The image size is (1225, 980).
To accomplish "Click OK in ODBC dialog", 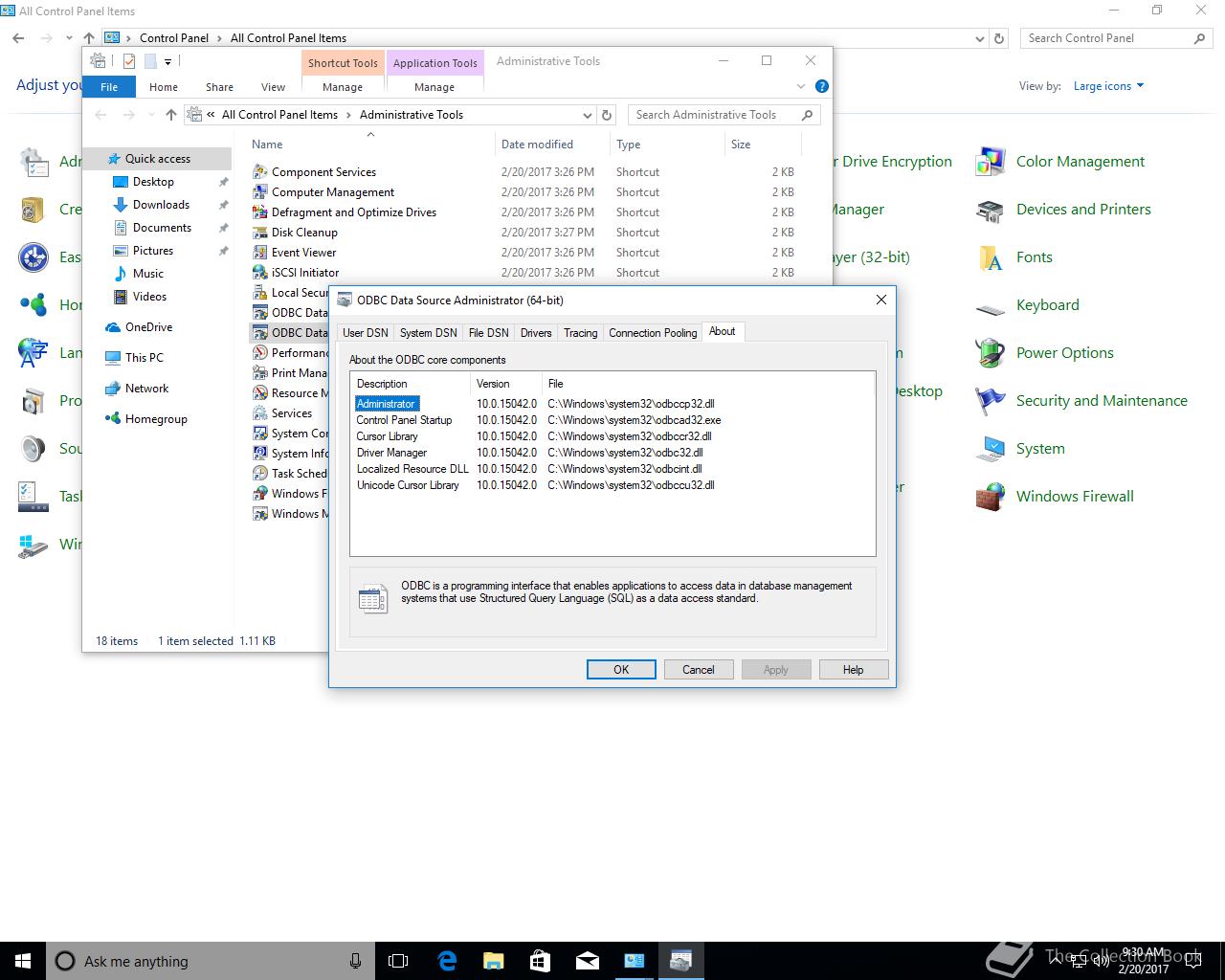I will click(x=621, y=670).
